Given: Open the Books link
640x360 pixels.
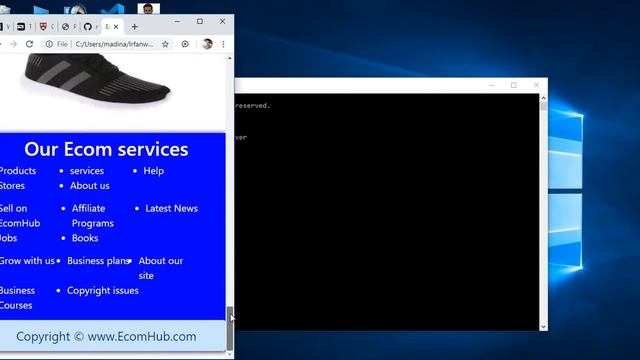Looking at the screenshot, I should (x=85, y=238).
